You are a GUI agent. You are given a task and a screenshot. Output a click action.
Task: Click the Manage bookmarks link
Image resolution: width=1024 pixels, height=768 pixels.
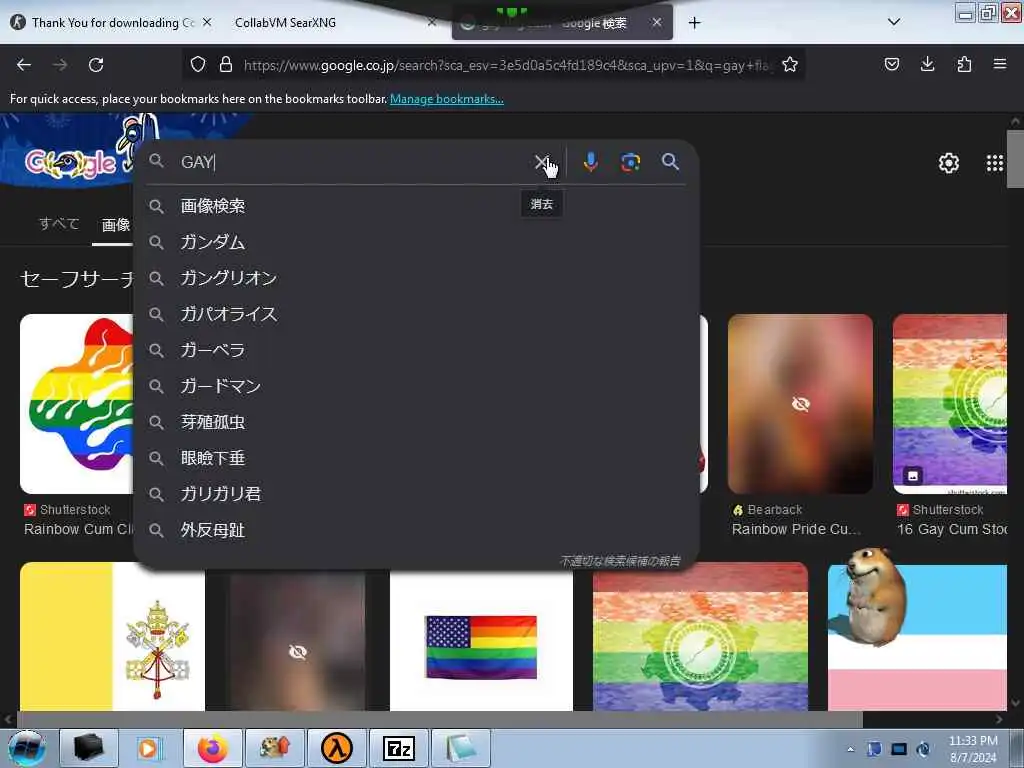click(447, 99)
